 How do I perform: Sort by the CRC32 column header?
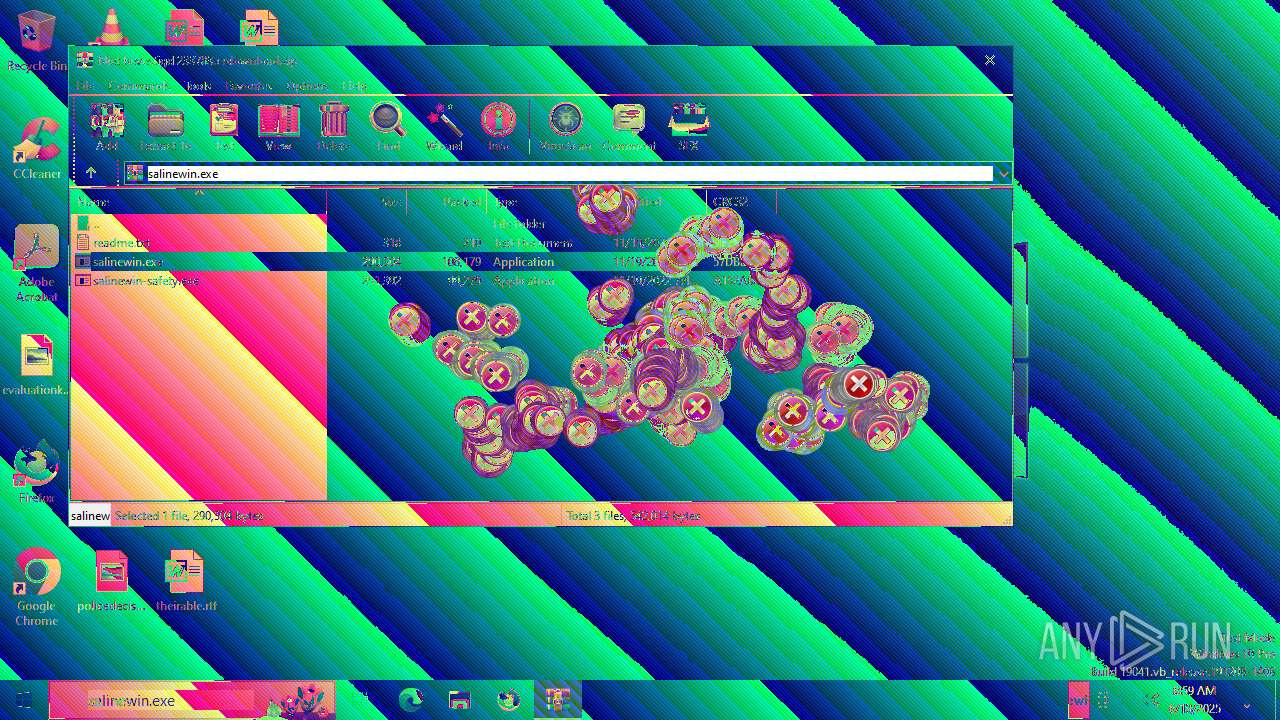(741, 202)
